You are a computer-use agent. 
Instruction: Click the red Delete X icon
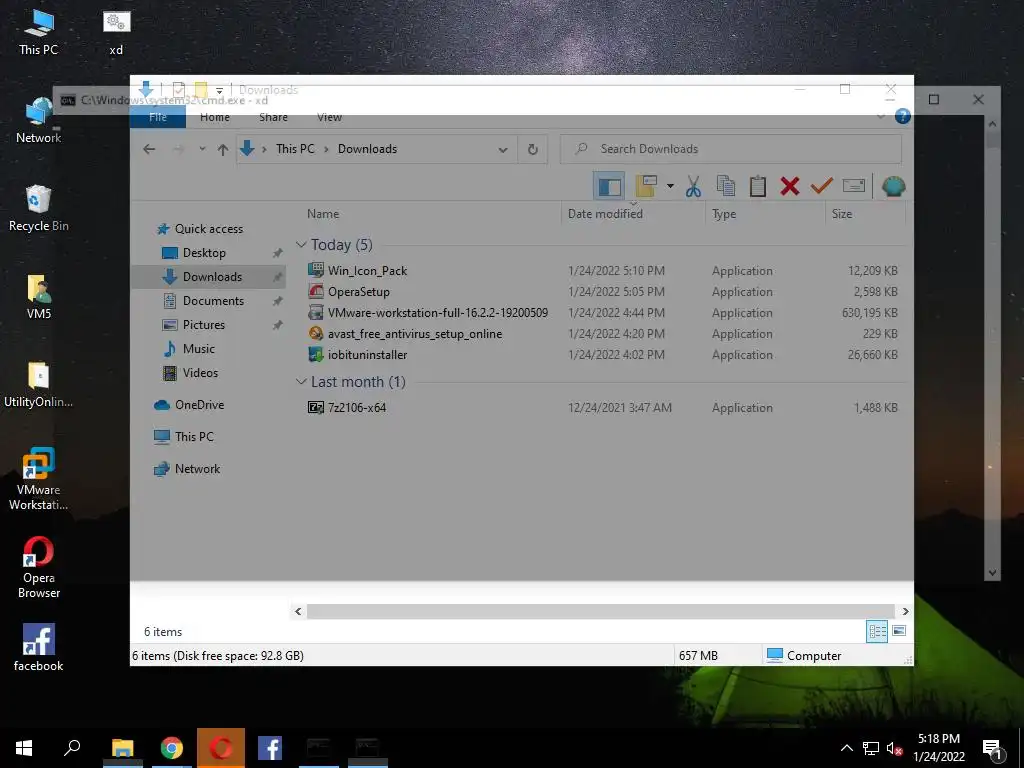(x=790, y=187)
